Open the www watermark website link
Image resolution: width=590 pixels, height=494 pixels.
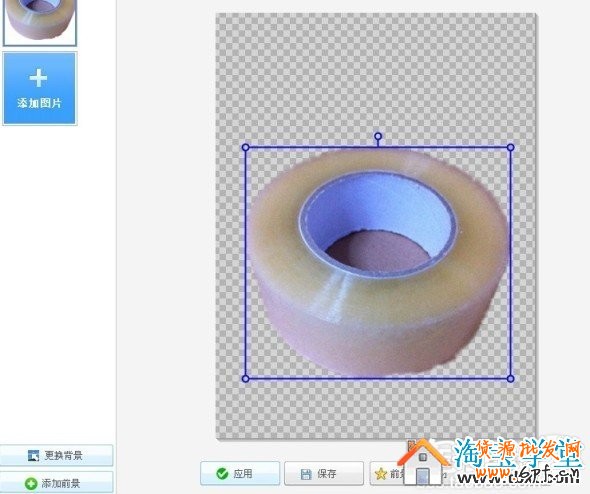coord(519,477)
